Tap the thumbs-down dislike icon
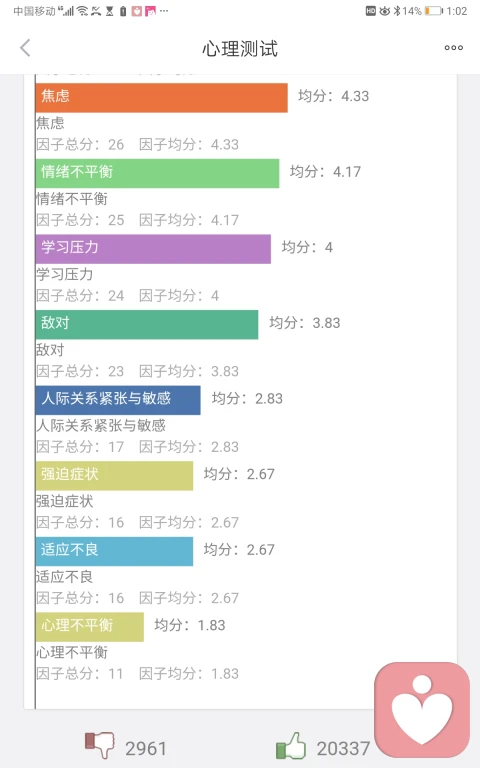The height and width of the screenshot is (768, 480). pos(99,745)
